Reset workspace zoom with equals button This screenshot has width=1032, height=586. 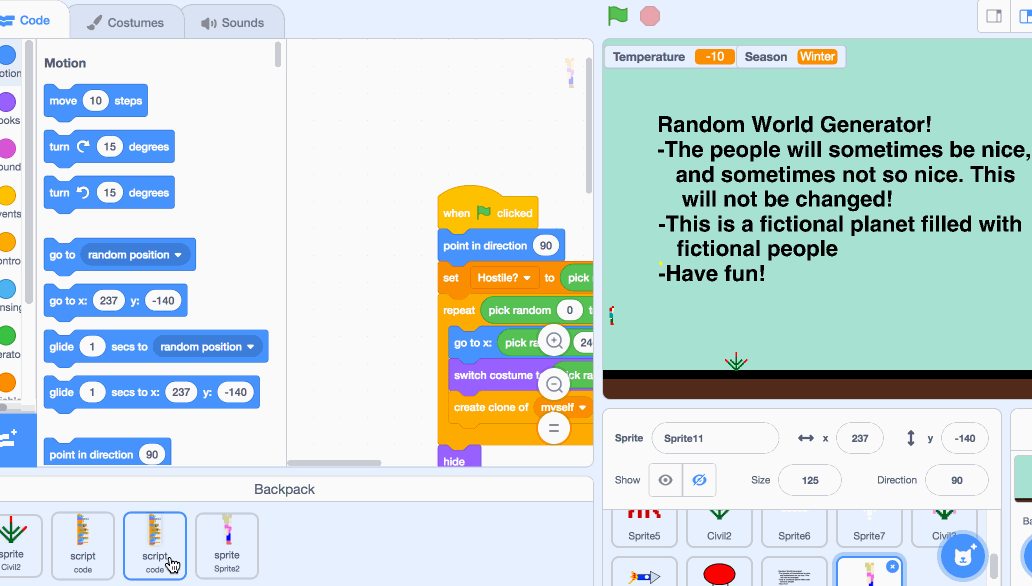[x=554, y=428]
